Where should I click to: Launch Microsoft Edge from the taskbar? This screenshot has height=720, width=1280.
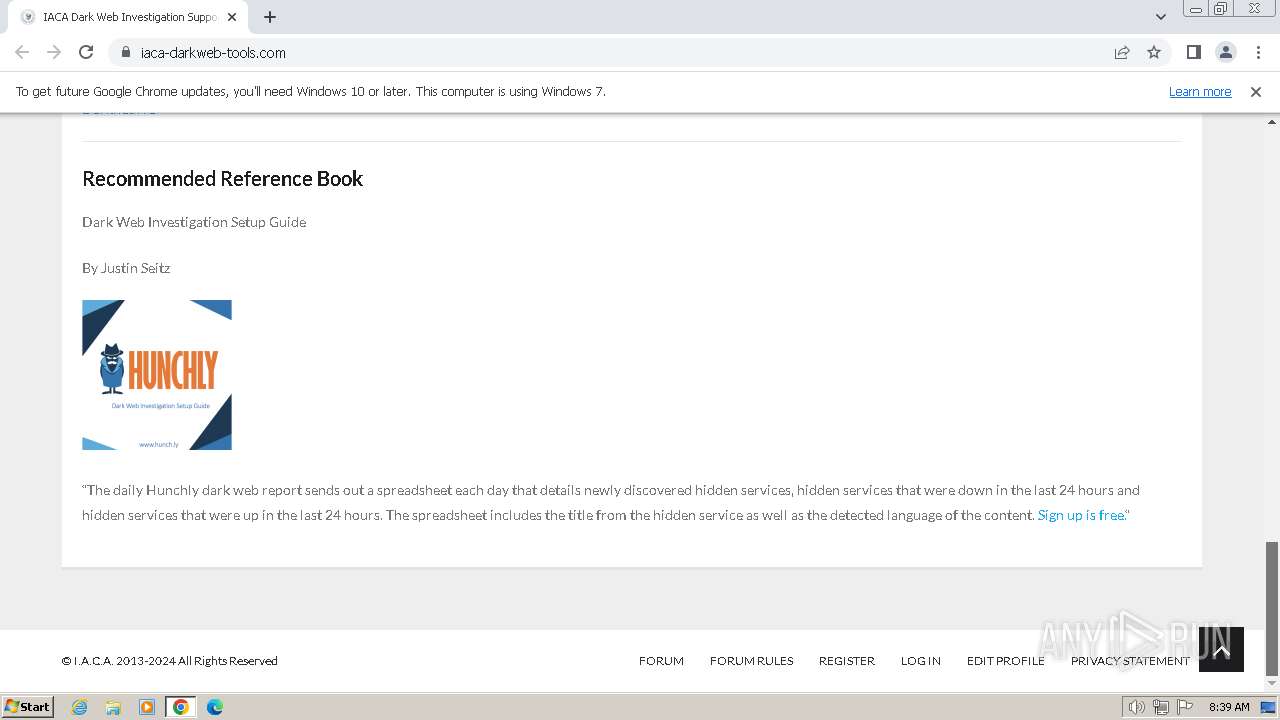(x=215, y=707)
